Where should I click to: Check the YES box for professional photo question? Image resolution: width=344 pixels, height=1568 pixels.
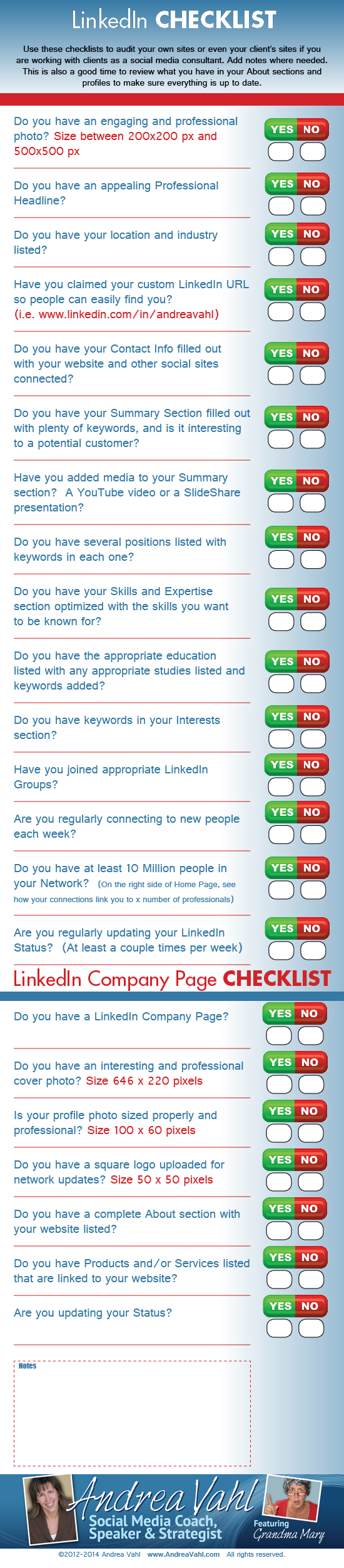pos(280,151)
